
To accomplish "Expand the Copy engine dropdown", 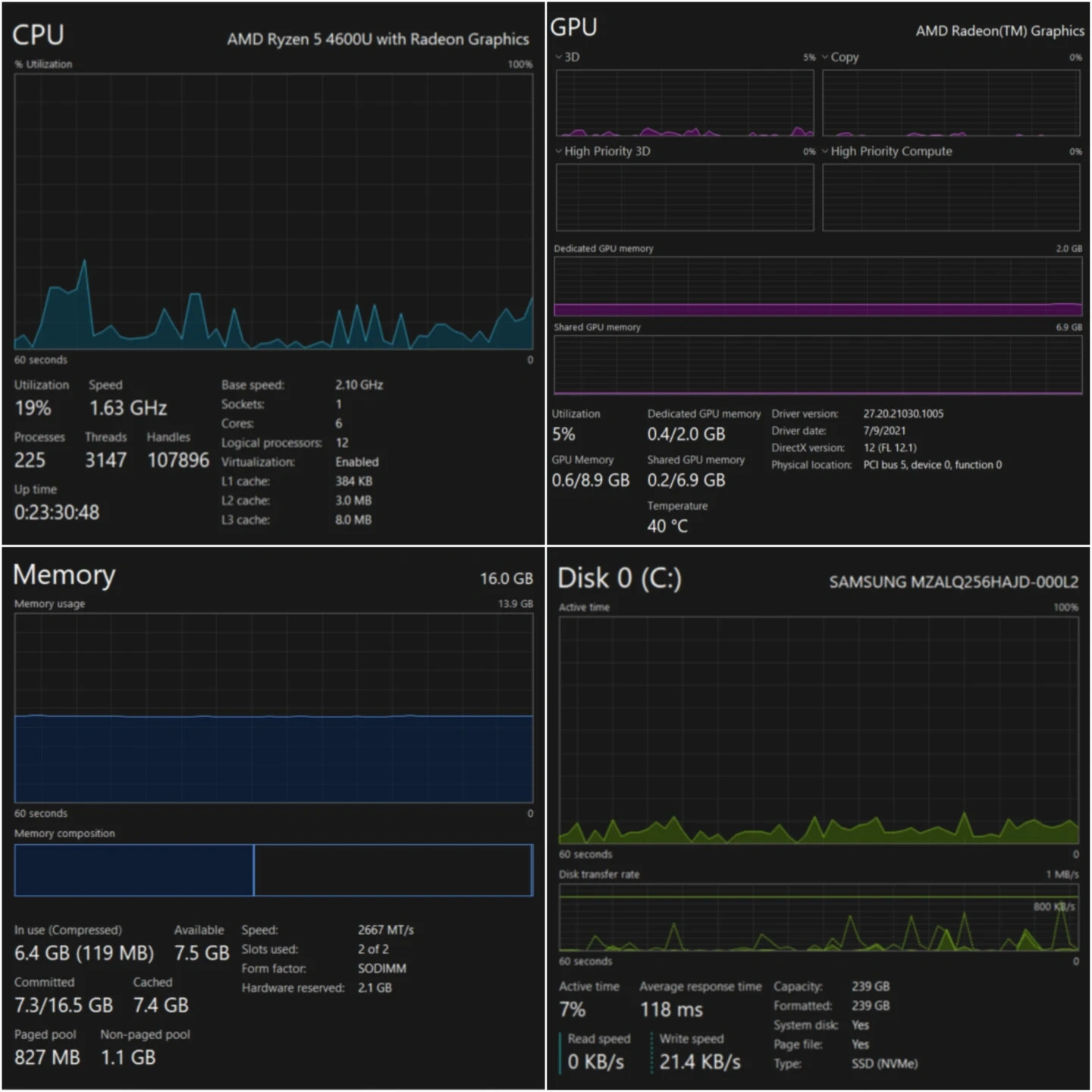I will coord(839,57).
